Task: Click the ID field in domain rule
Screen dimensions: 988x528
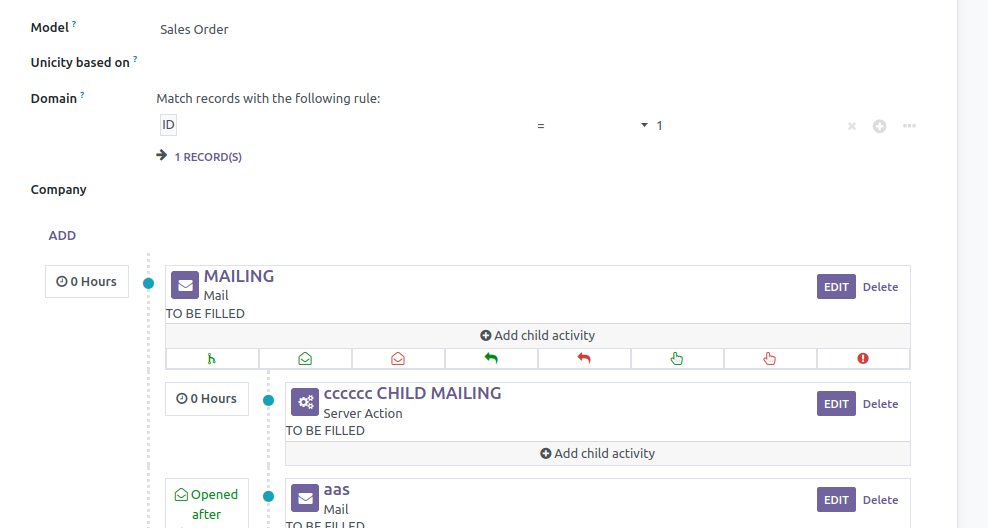Action: tap(168, 125)
